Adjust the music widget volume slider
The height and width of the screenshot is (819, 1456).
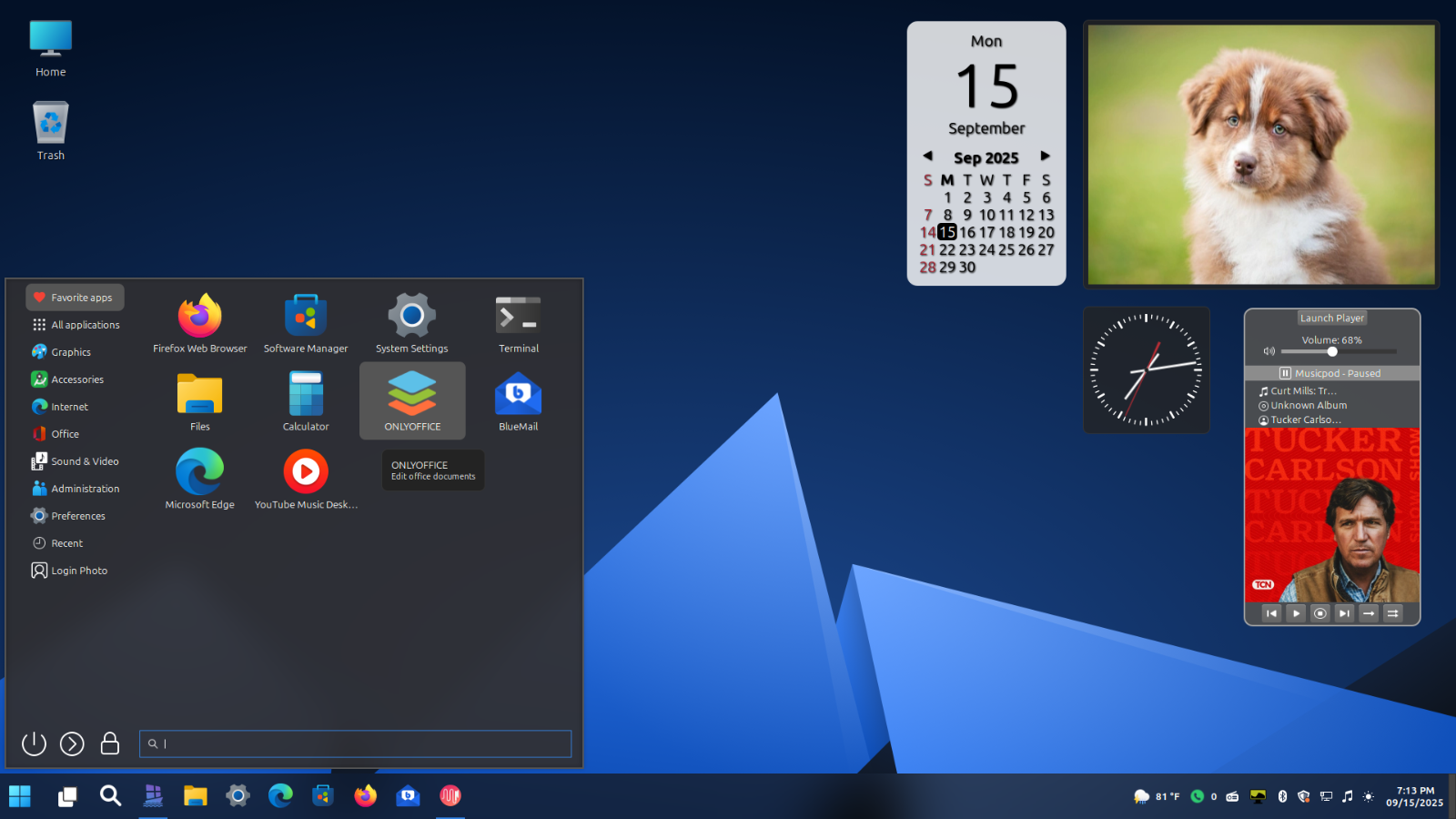(1332, 351)
